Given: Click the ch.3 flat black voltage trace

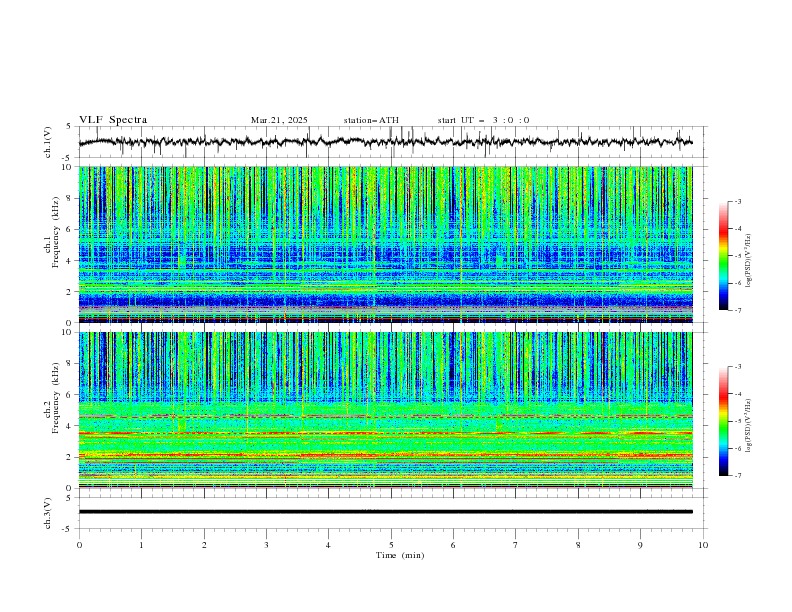Looking at the screenshot, I should click(x=385, y=512).
